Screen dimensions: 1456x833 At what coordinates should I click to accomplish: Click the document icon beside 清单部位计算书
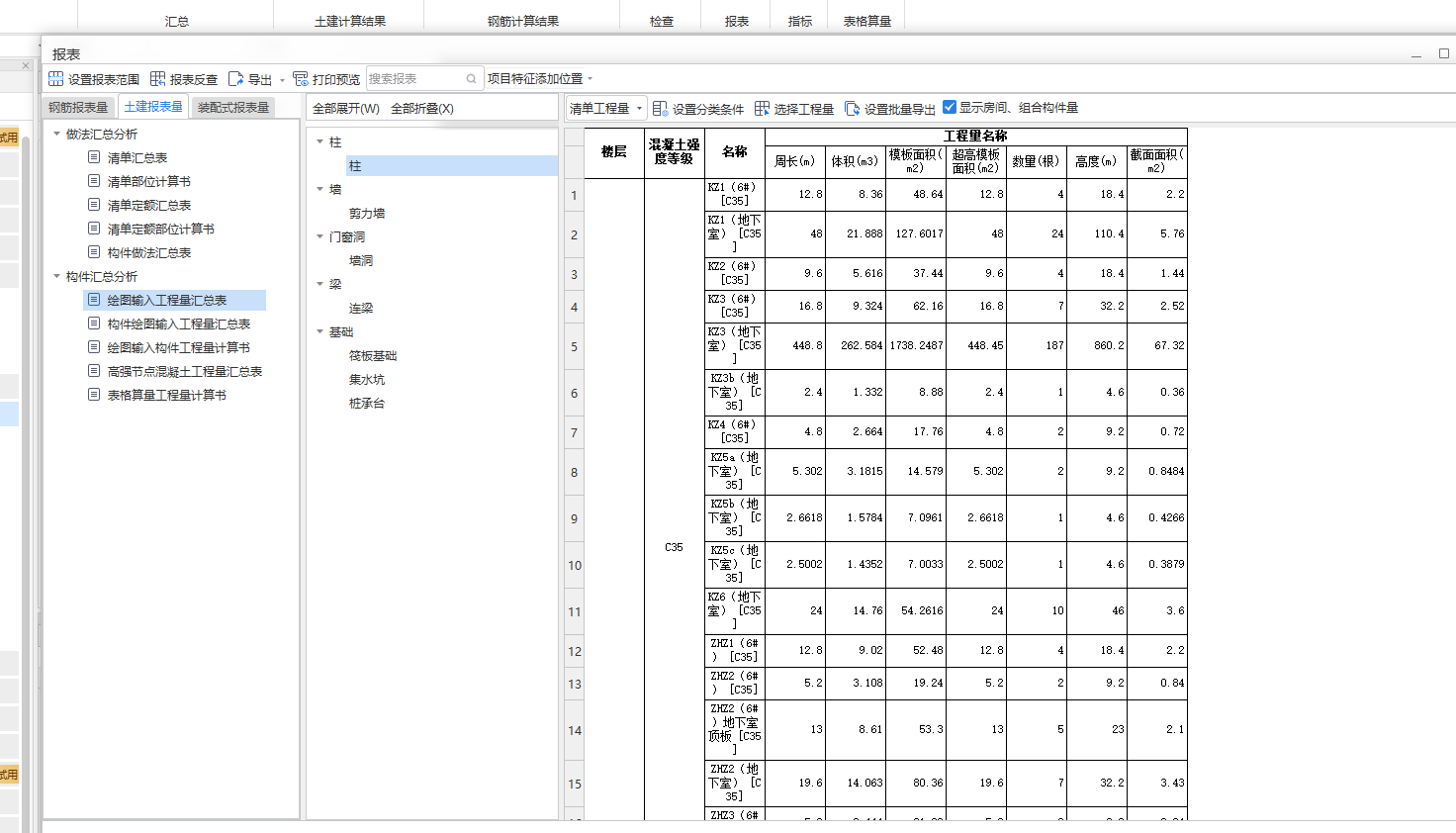94,181
